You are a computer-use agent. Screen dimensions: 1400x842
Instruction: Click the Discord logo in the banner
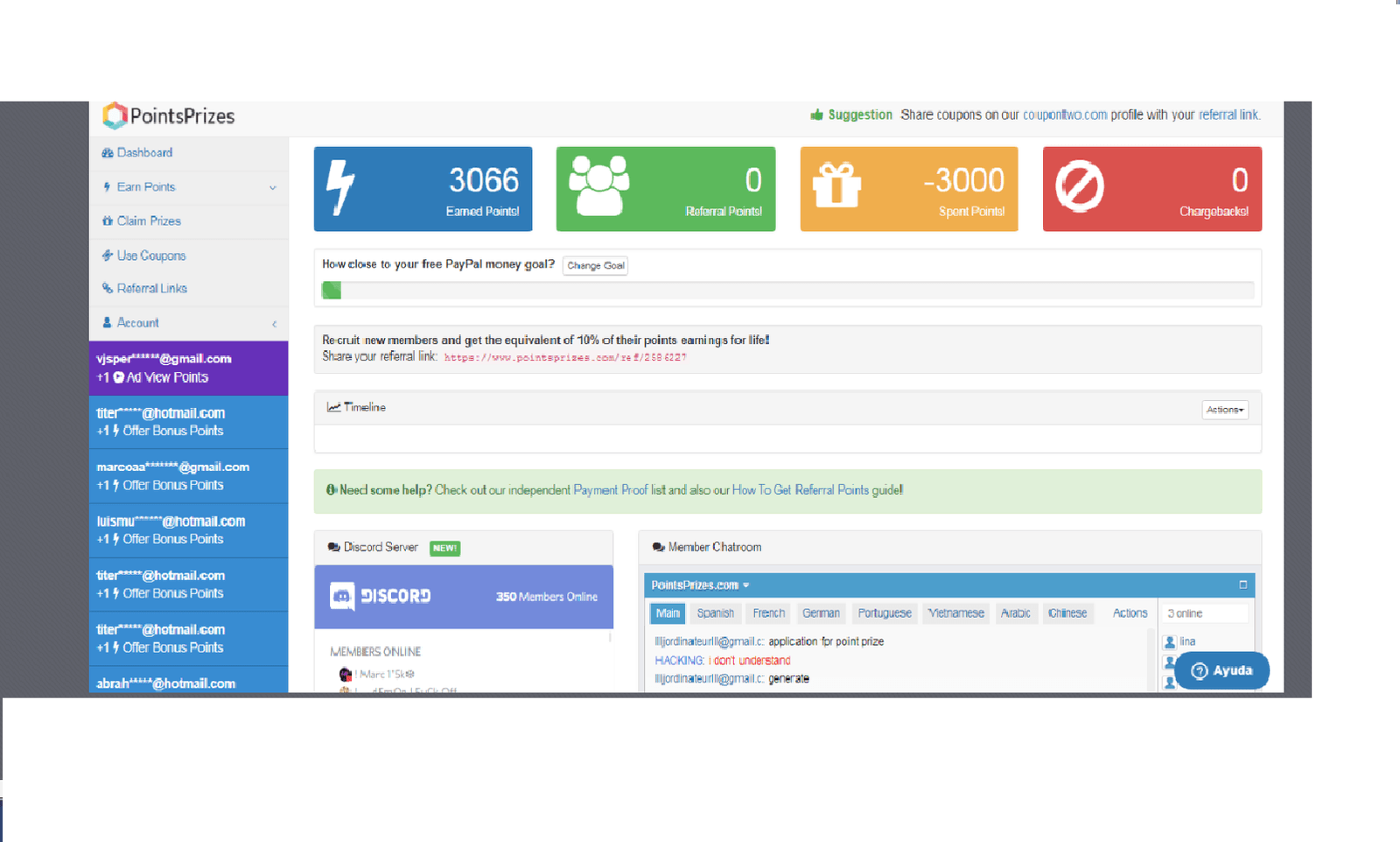pyautogui.click(x=342, y=596)
